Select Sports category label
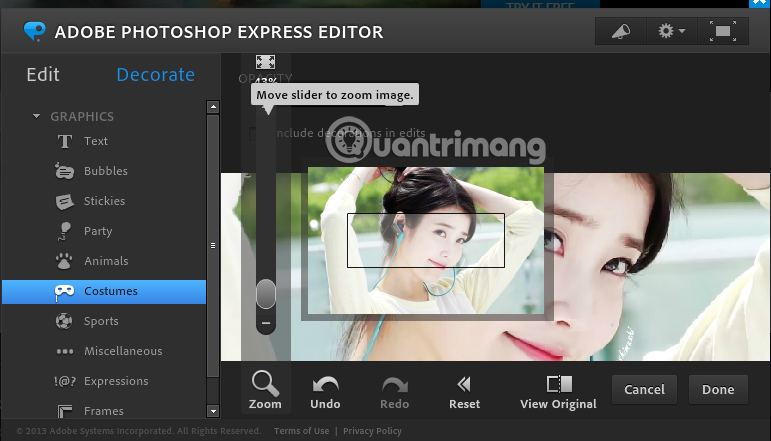The image size is (771, 441). coord(101,321)
